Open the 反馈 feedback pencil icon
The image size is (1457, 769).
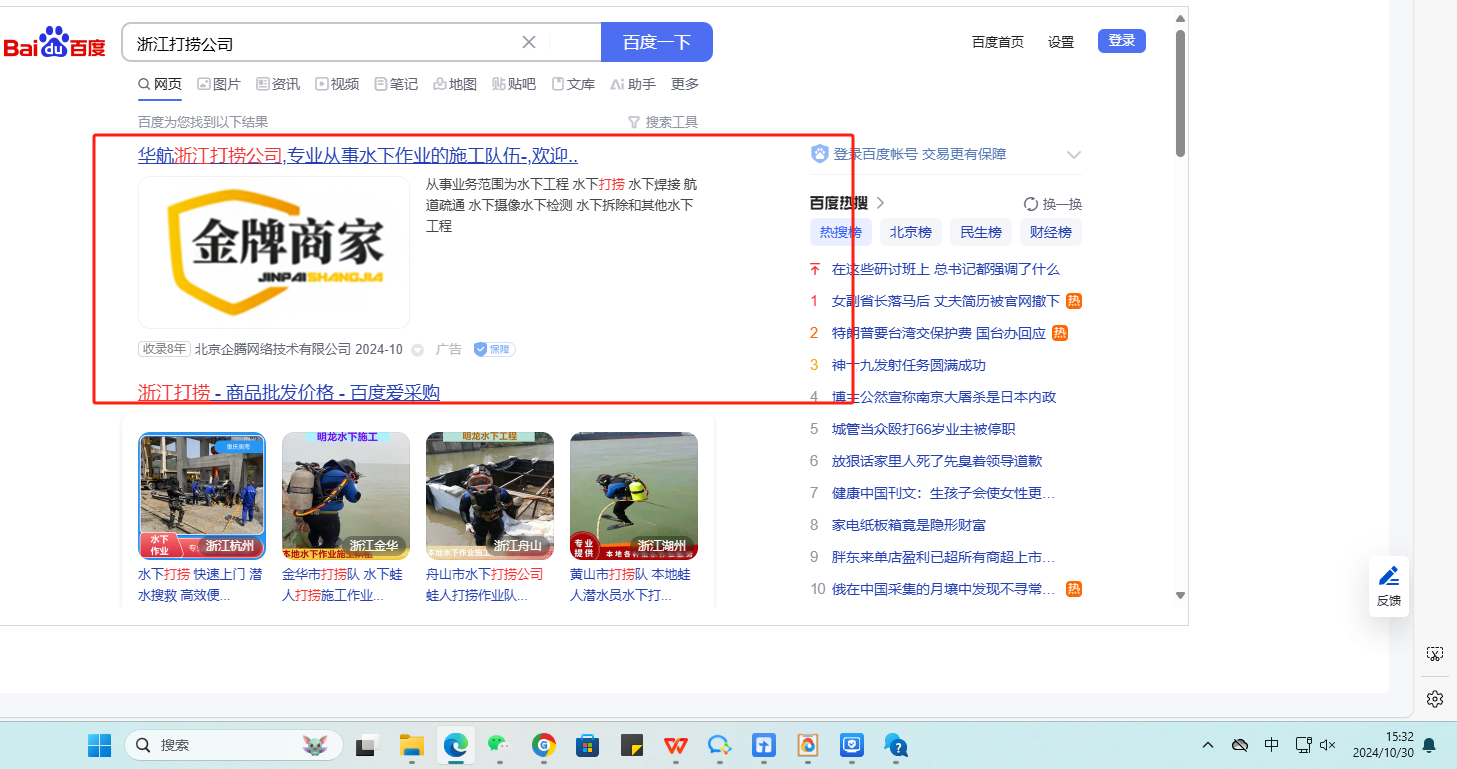click(x=1389, y=577)
